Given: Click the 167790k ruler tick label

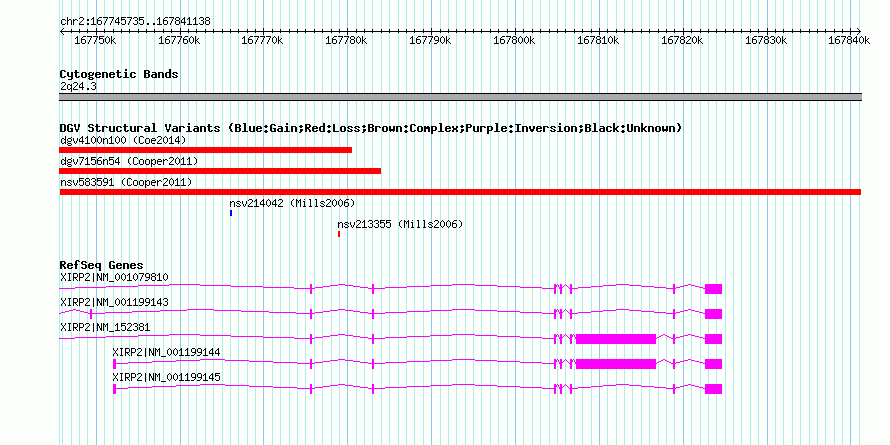Looking at the screenshot, I should point(430,41).
